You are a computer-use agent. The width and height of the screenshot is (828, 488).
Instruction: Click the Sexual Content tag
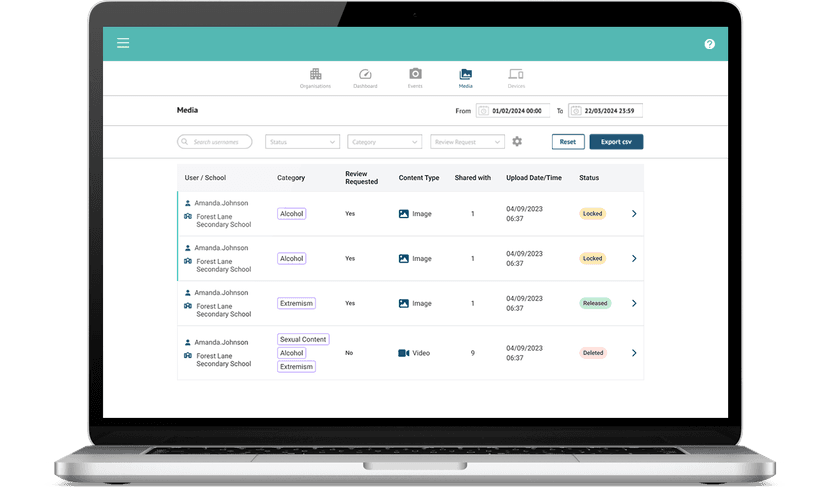click(x=303, y=340)
